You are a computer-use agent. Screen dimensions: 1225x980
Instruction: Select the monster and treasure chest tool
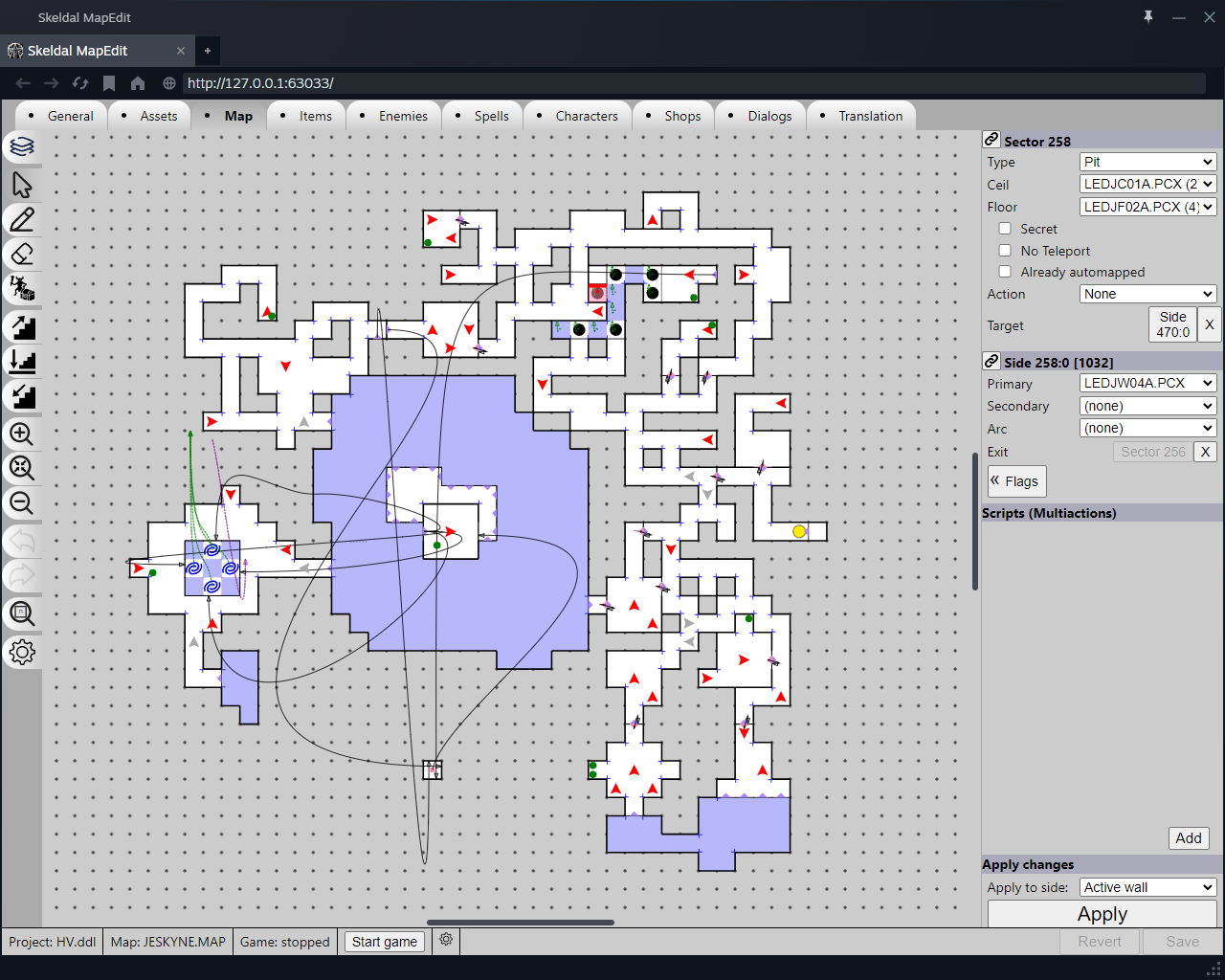22,288
